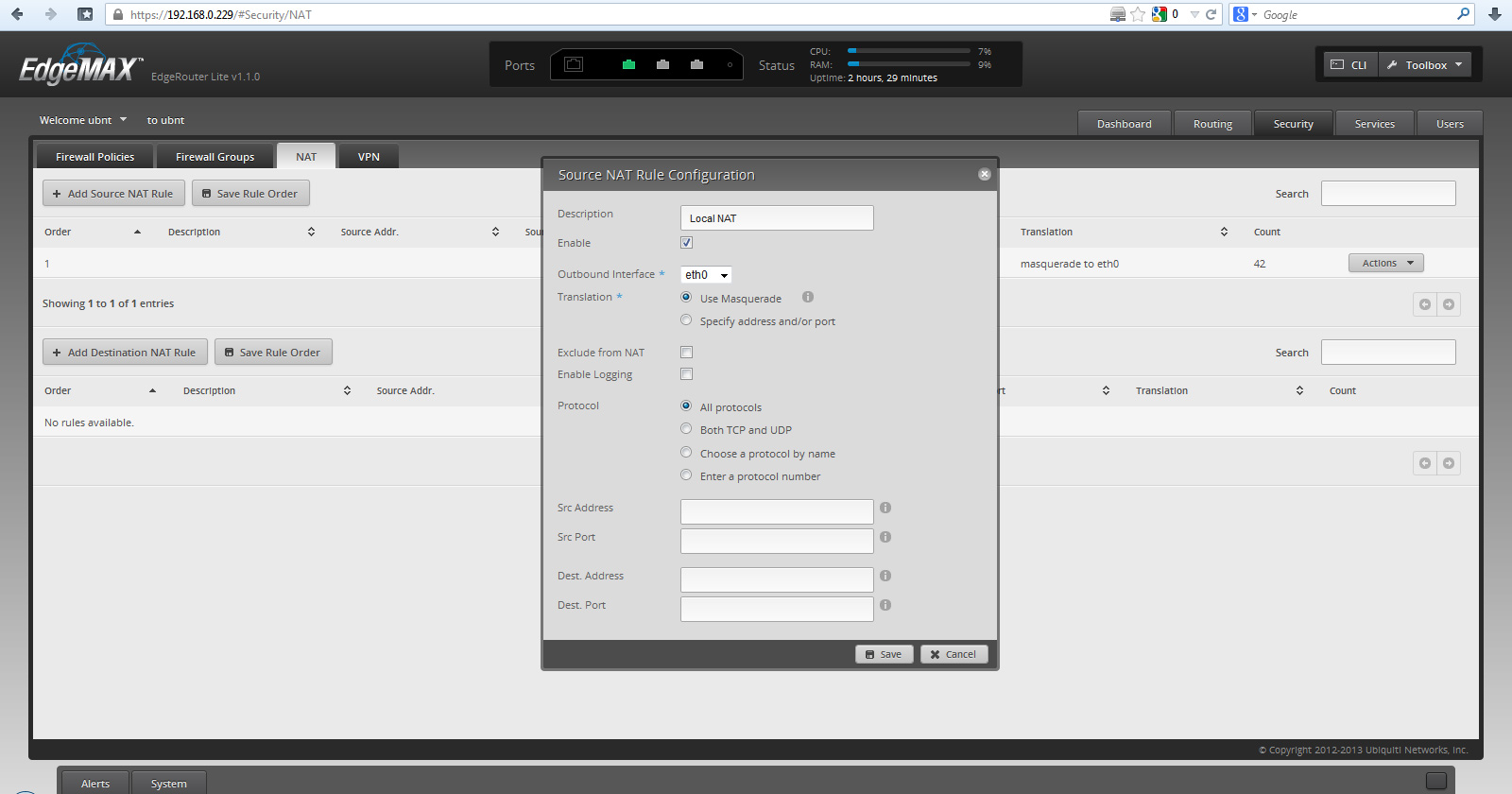1512x794 pixels.
Task: Click the Dest. Port info icon
Action: coord(885,605)
